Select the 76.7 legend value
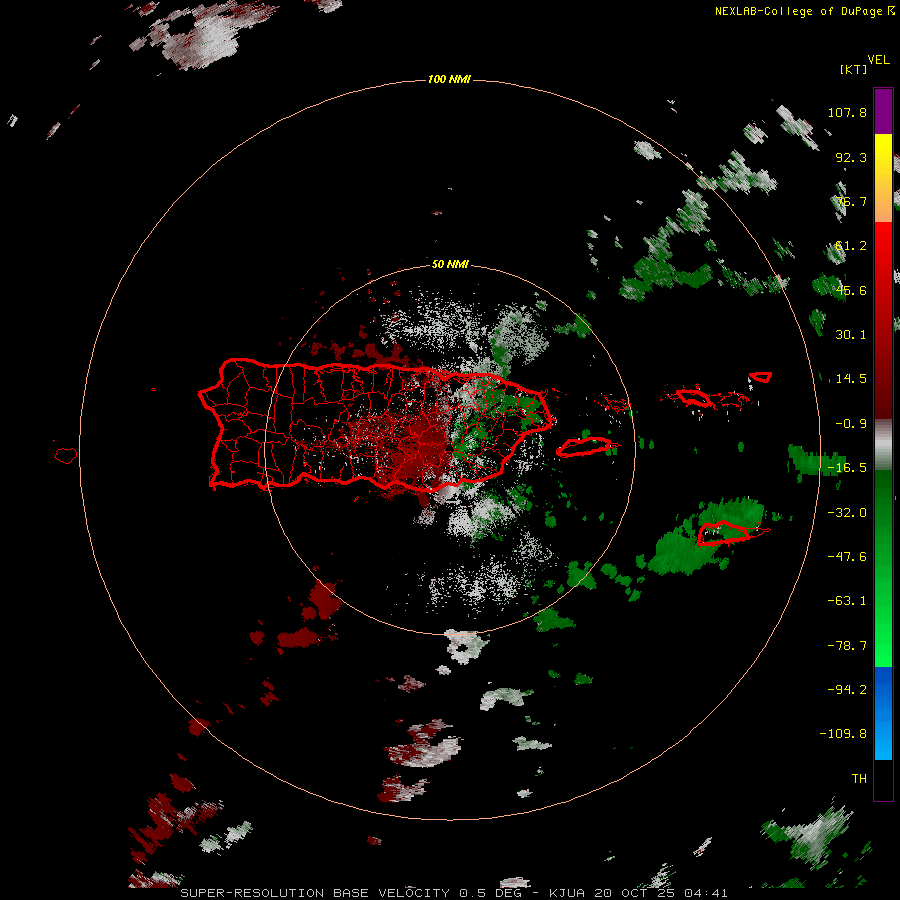 click(x=851, y=201)
